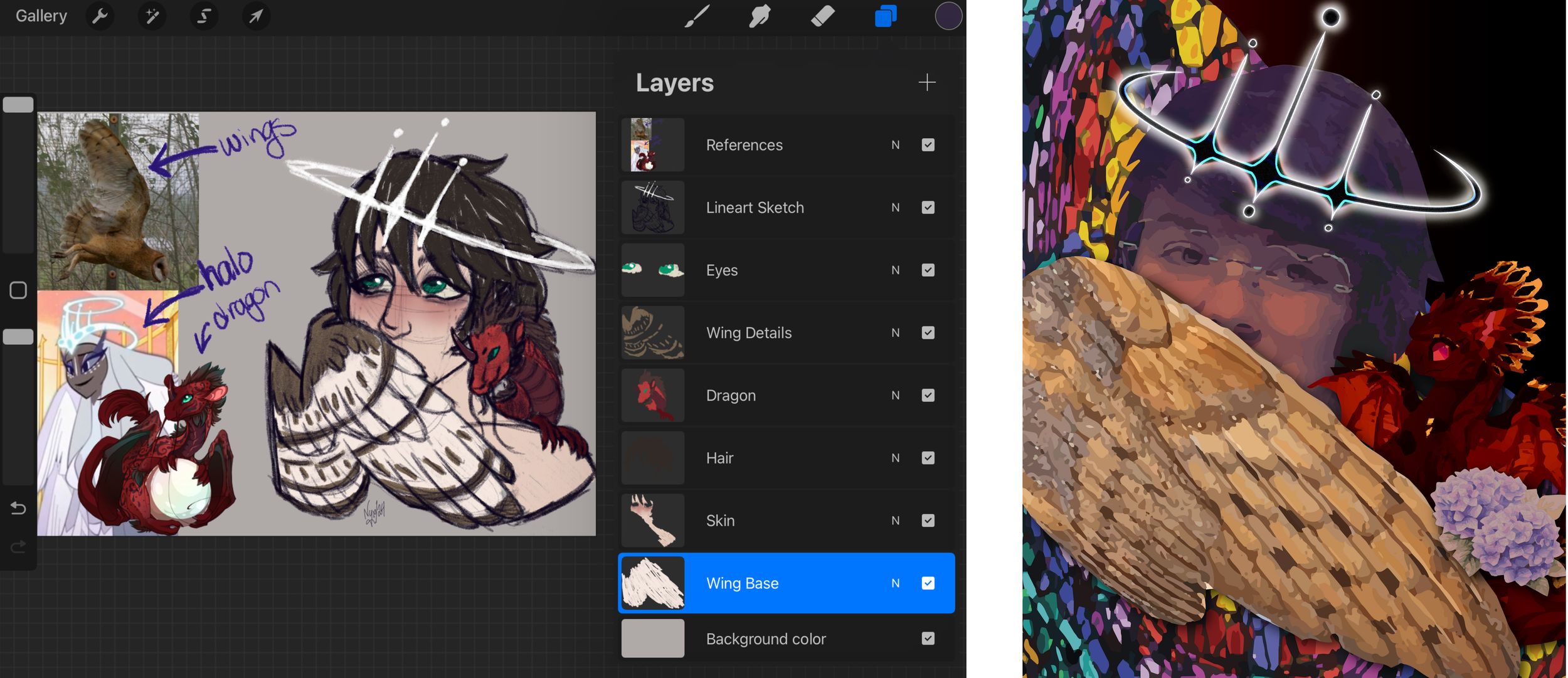Open the active color swatch circle

point(948,16)
